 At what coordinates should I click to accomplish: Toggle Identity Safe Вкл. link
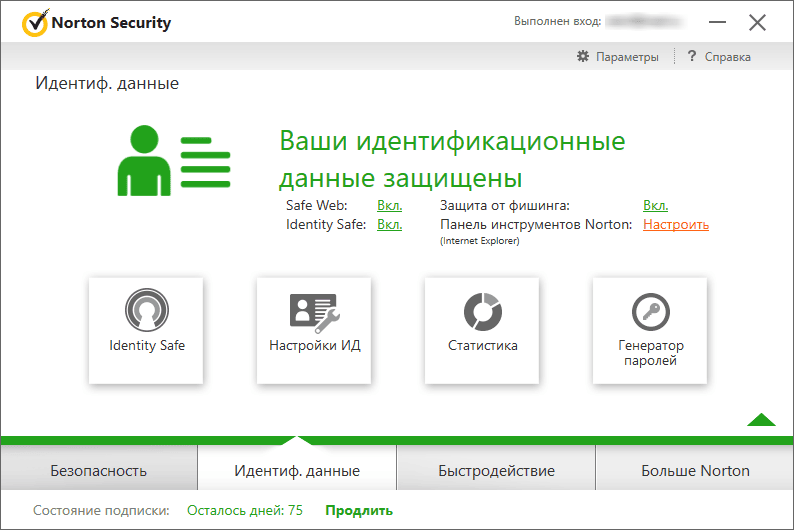point(389,224)
